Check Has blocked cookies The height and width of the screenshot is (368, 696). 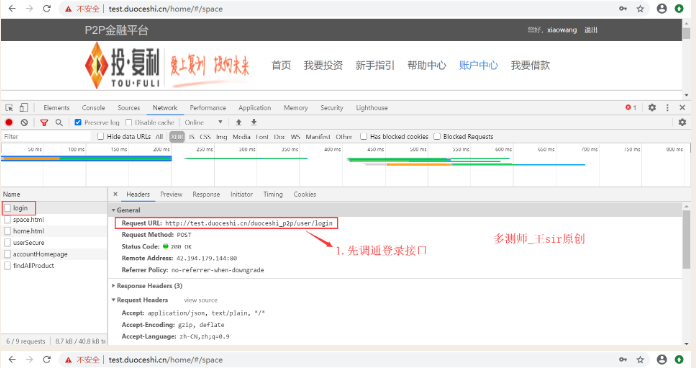364,136
